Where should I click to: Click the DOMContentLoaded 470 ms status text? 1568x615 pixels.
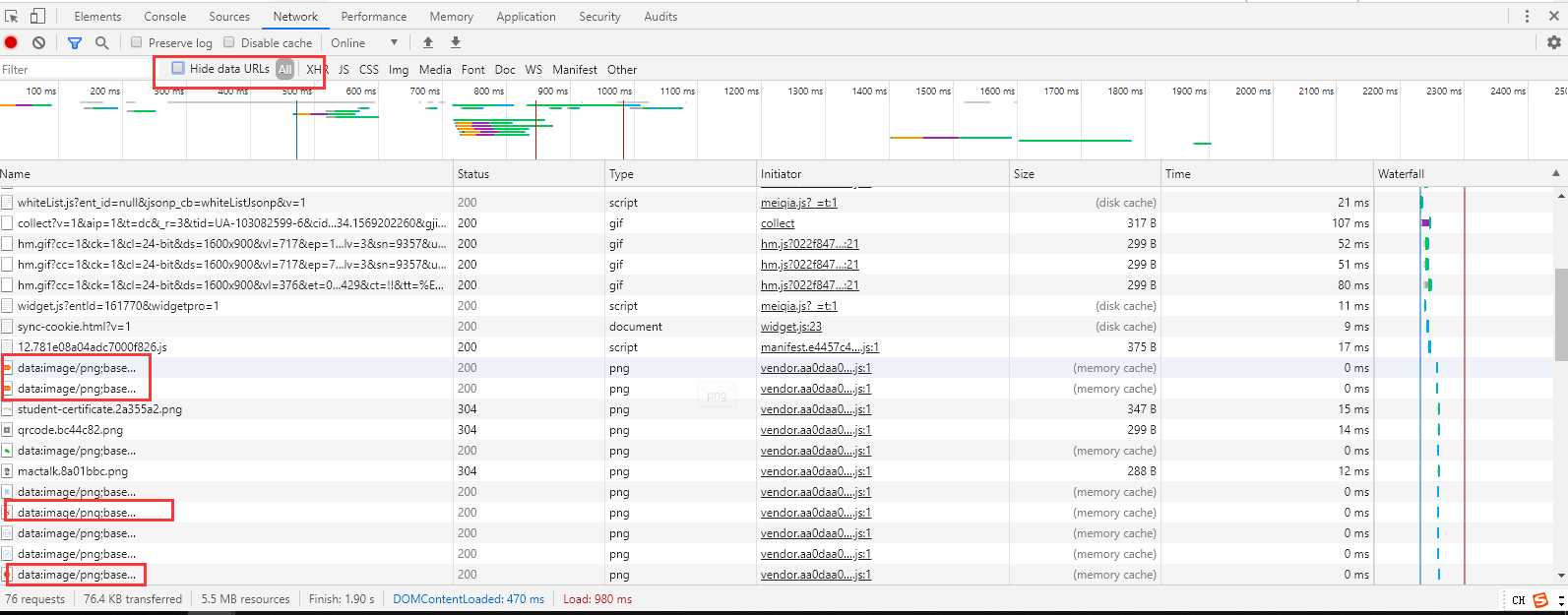(x=469, y=599)
